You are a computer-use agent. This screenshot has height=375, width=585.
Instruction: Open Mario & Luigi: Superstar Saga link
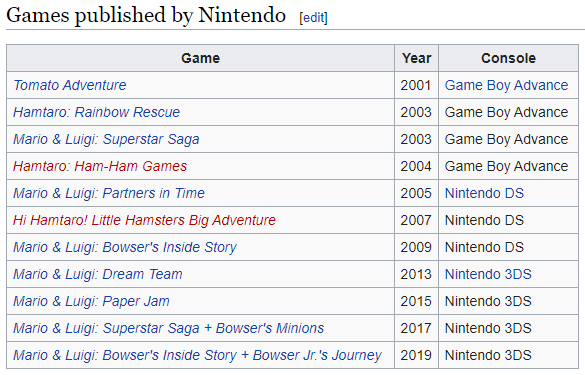[x=106, y=139]
